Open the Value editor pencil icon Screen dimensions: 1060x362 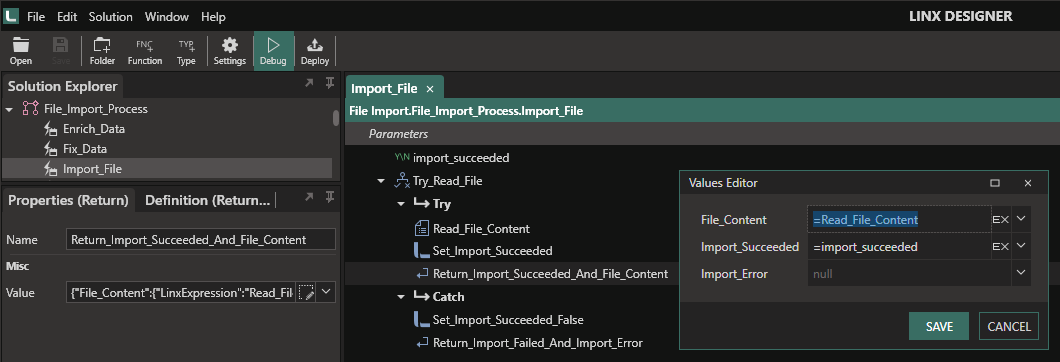point(306,292)
